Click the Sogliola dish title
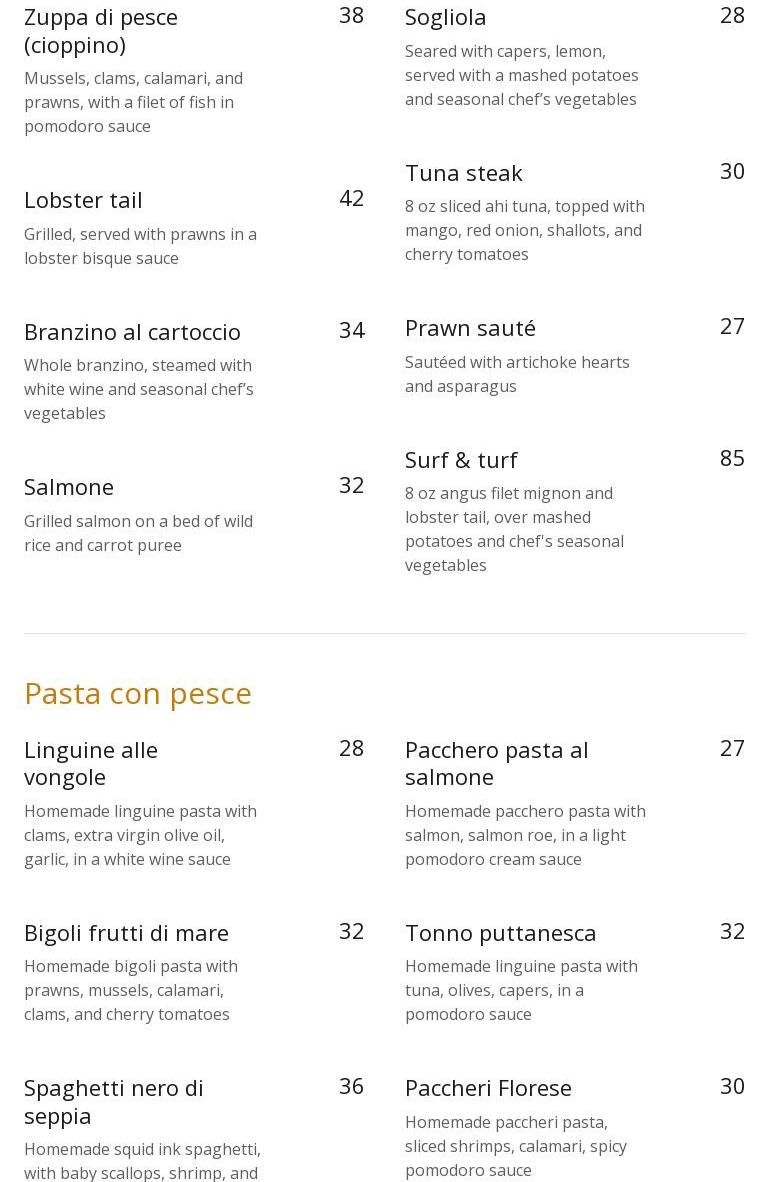Screen dimensions: 770x1182 tap(445, 17)
